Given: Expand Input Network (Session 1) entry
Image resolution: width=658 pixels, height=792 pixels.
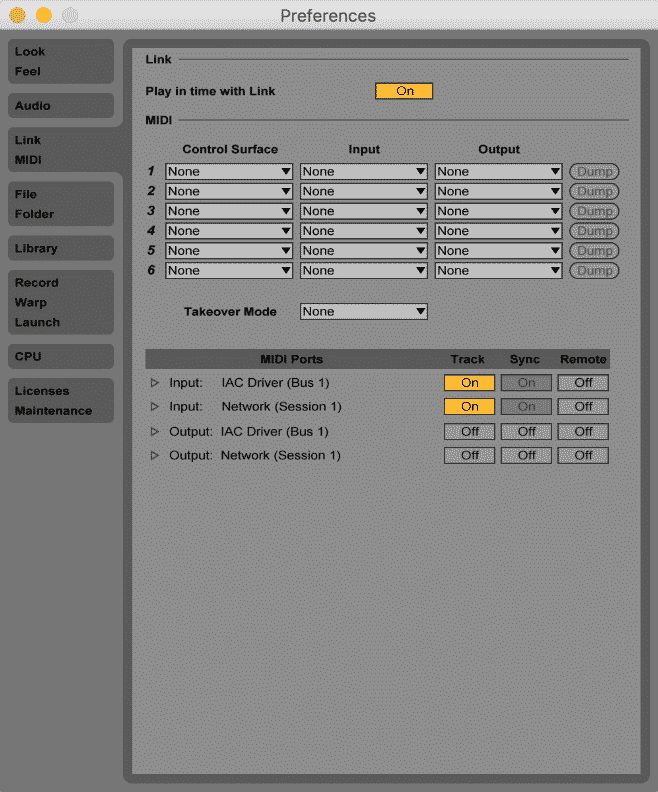Looking at the screenshot, I should (x=154, y=407).
